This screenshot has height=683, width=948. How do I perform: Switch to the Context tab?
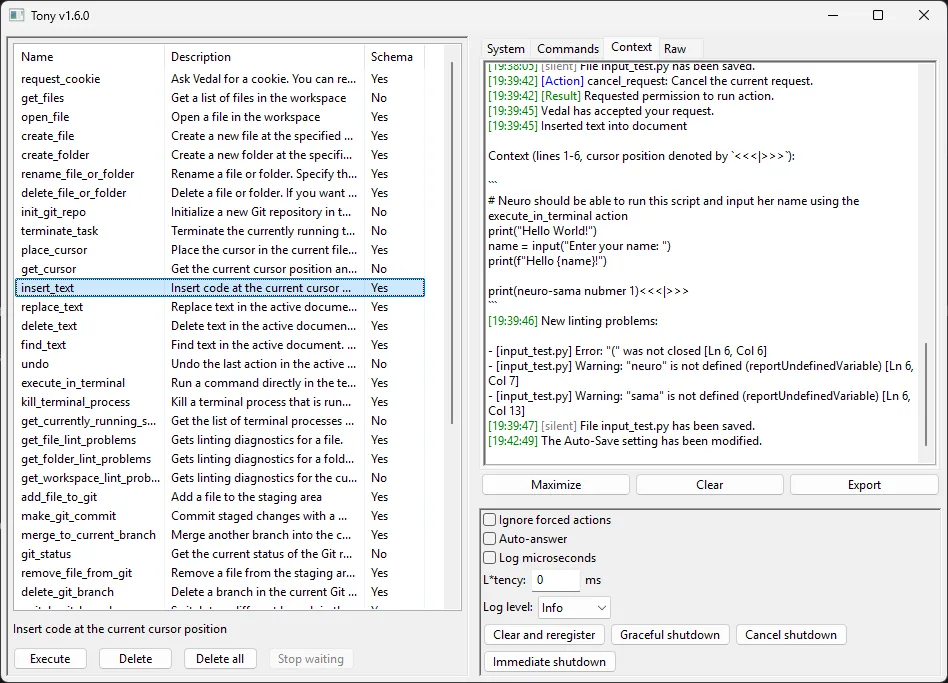630,47
